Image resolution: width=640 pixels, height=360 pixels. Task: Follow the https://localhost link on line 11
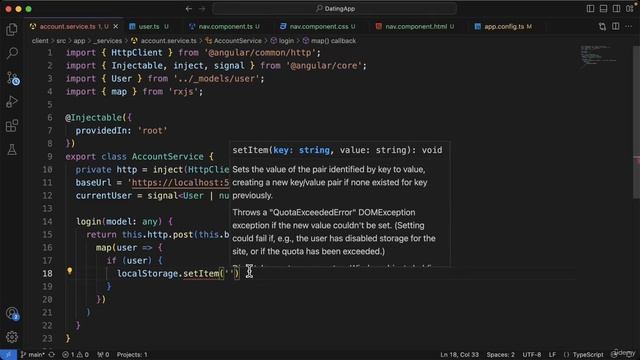click(x=180, y=183)
